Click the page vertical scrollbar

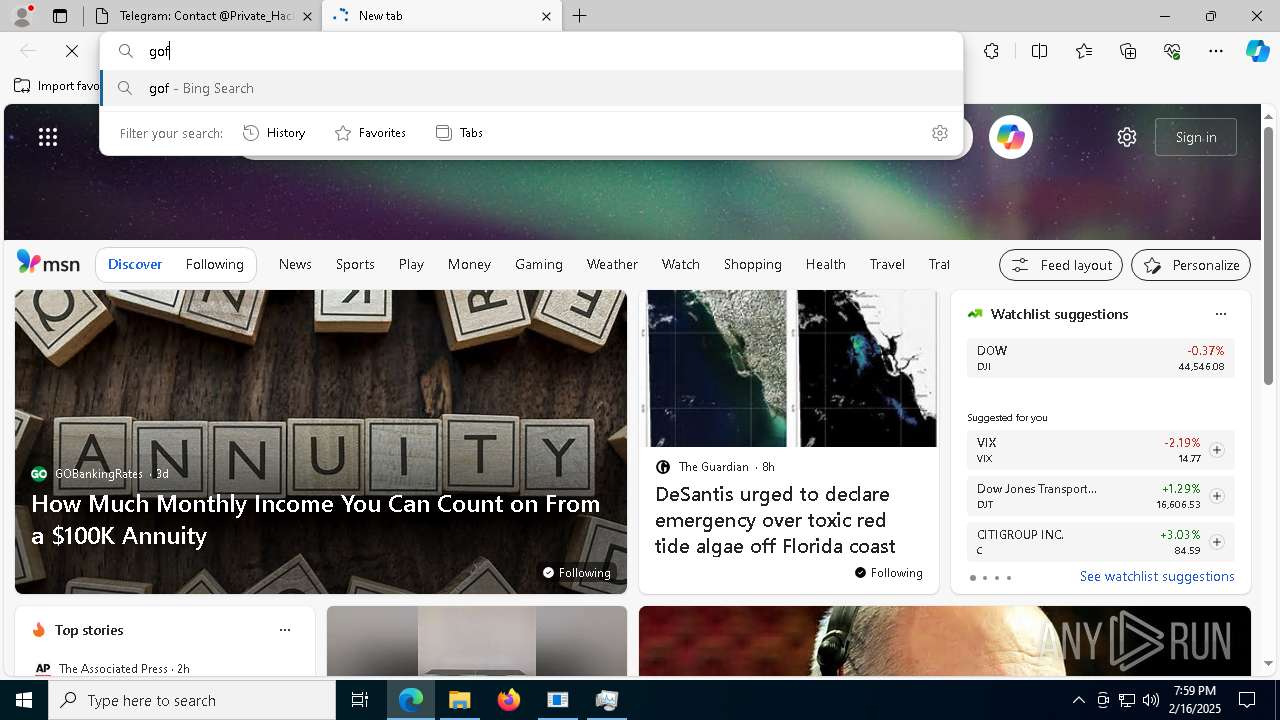pos(1268,255)
